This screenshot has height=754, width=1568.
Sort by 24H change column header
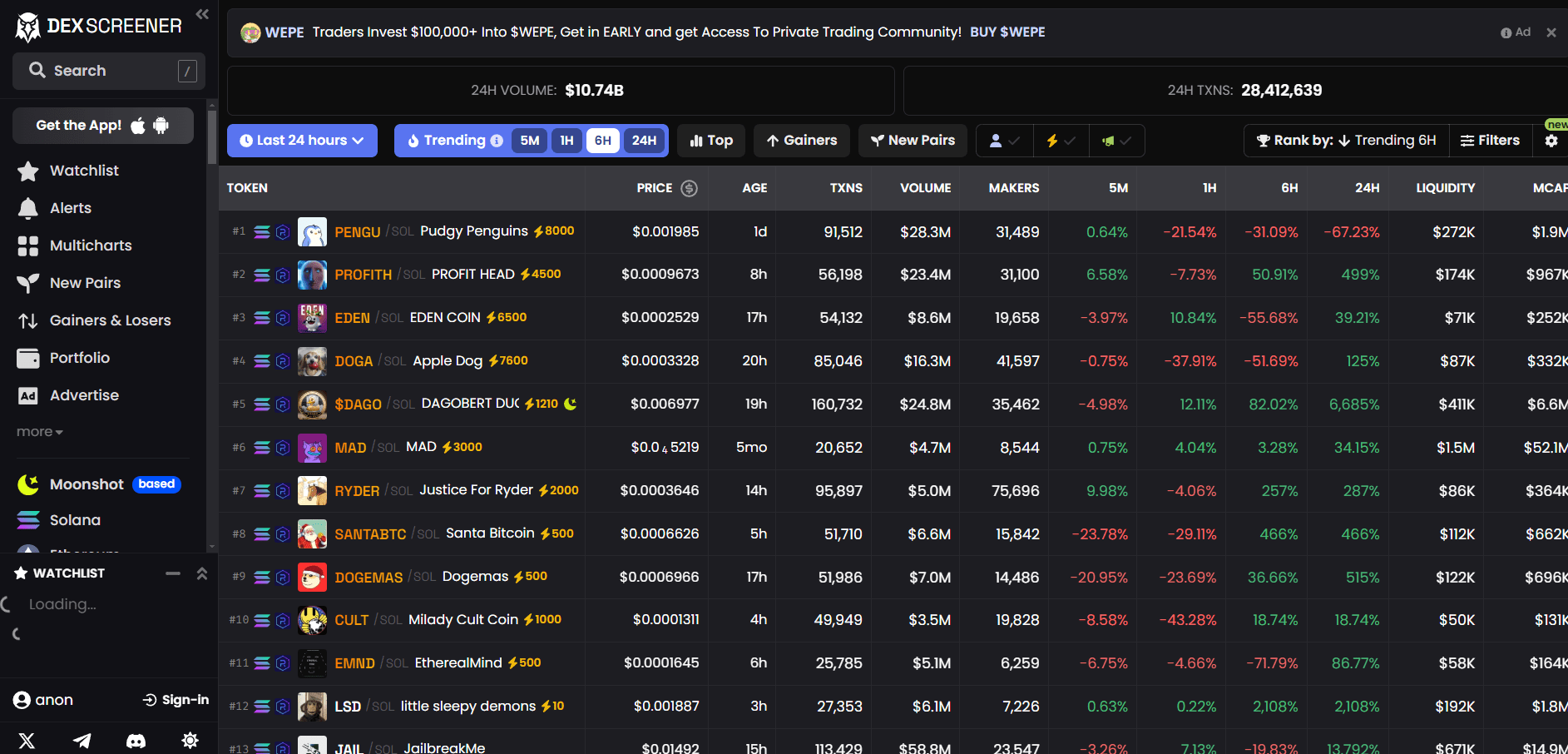[1367, 188]
